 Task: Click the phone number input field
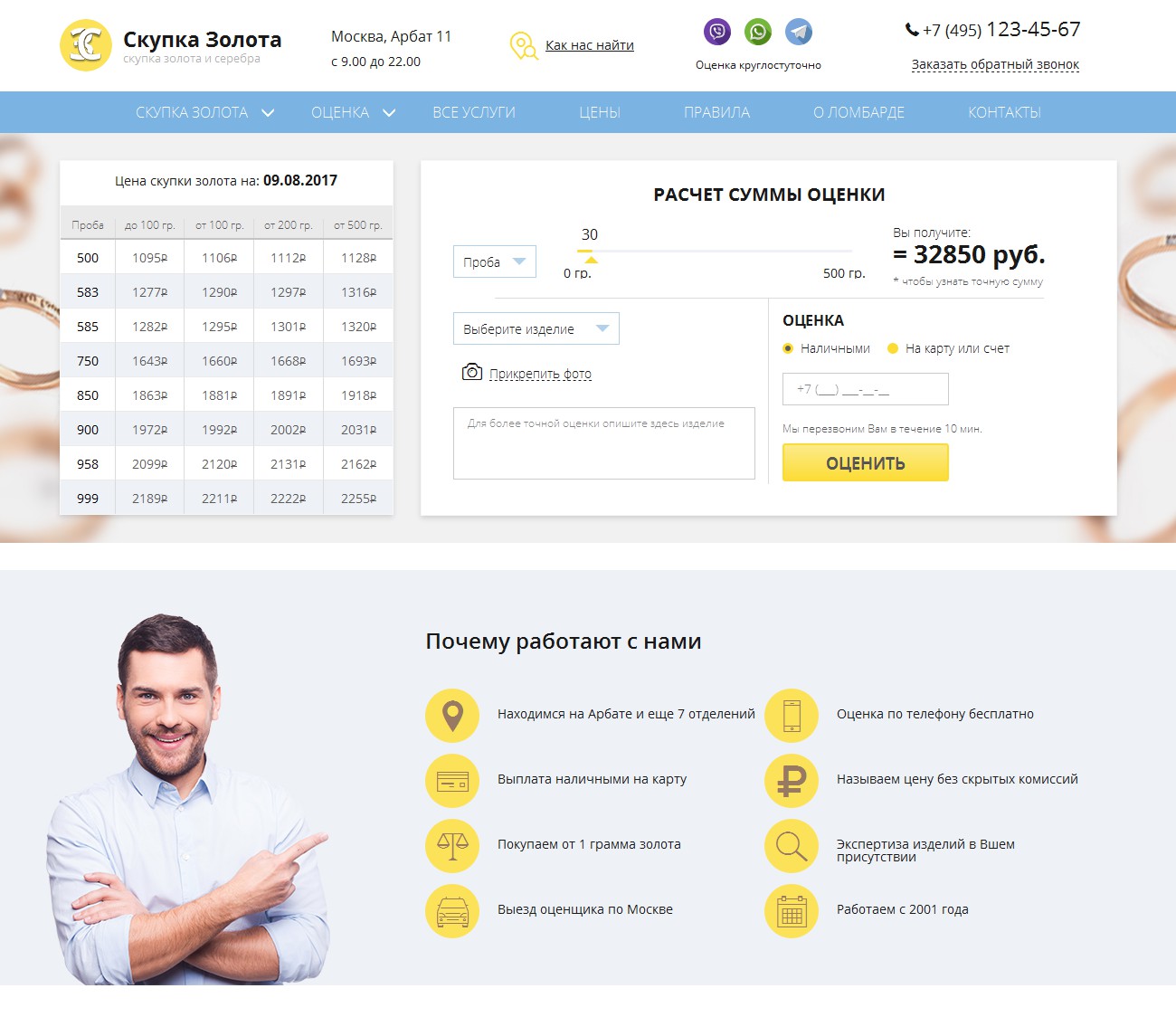pos(866,389)
